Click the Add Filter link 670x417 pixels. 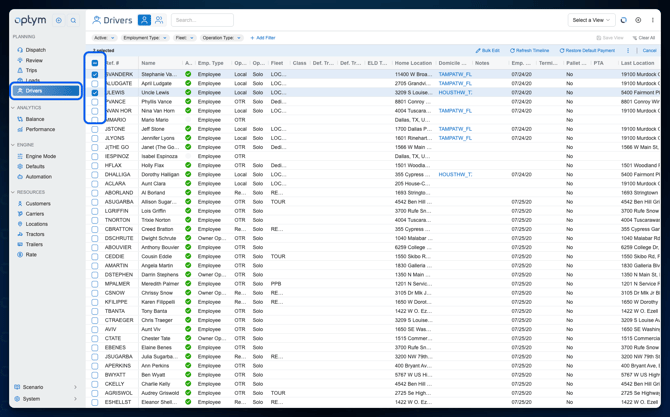pos(263,38)
